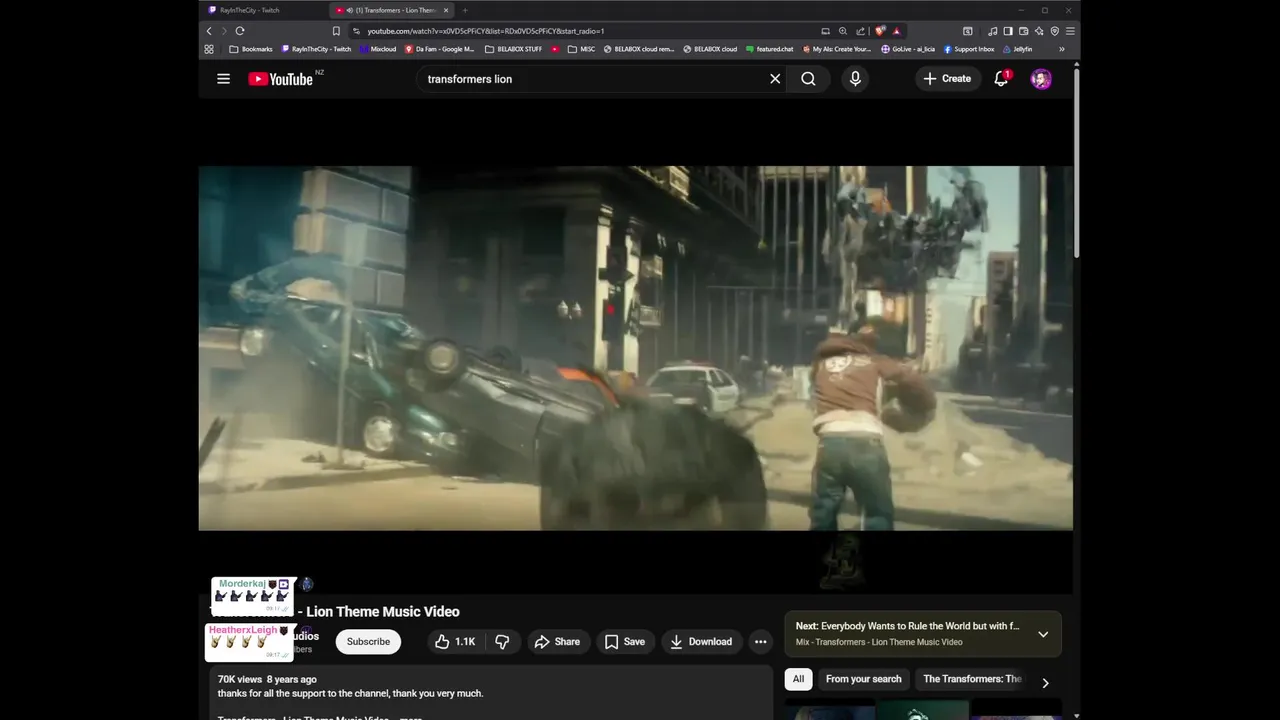1280x720 pixels.
Task: Subscribe to the channel
Action: 368,642
